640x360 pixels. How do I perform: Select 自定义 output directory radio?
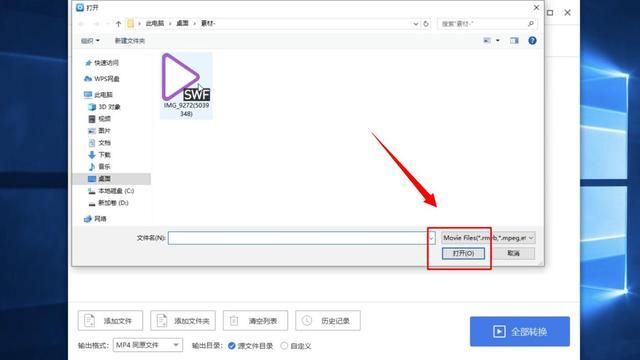pyautogui.click(x=284, y=346)
